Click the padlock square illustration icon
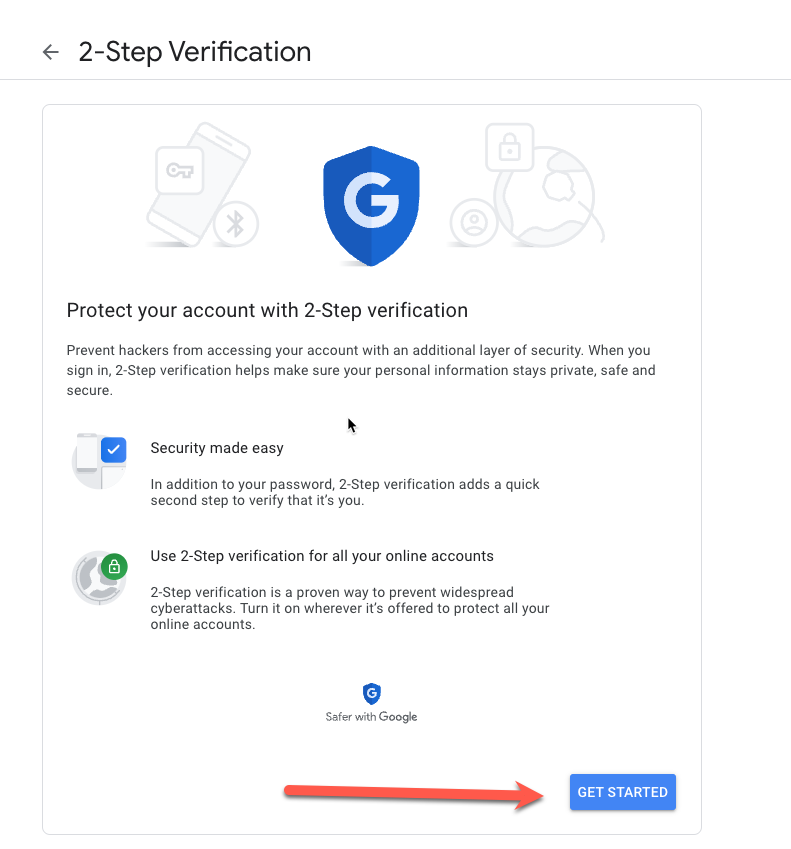Screen dimensions: 791x849 click(x=509, y=147)
